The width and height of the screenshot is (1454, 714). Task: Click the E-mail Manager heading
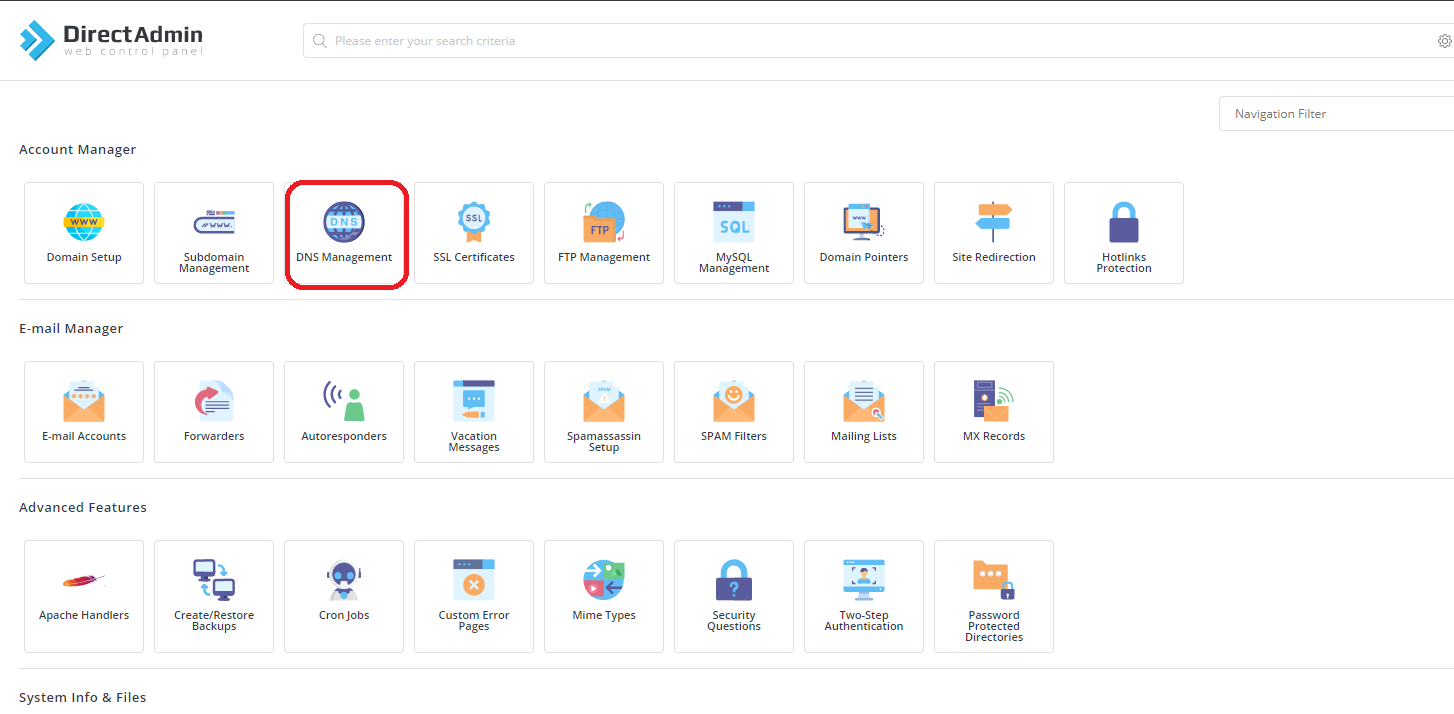coord(71,328)
